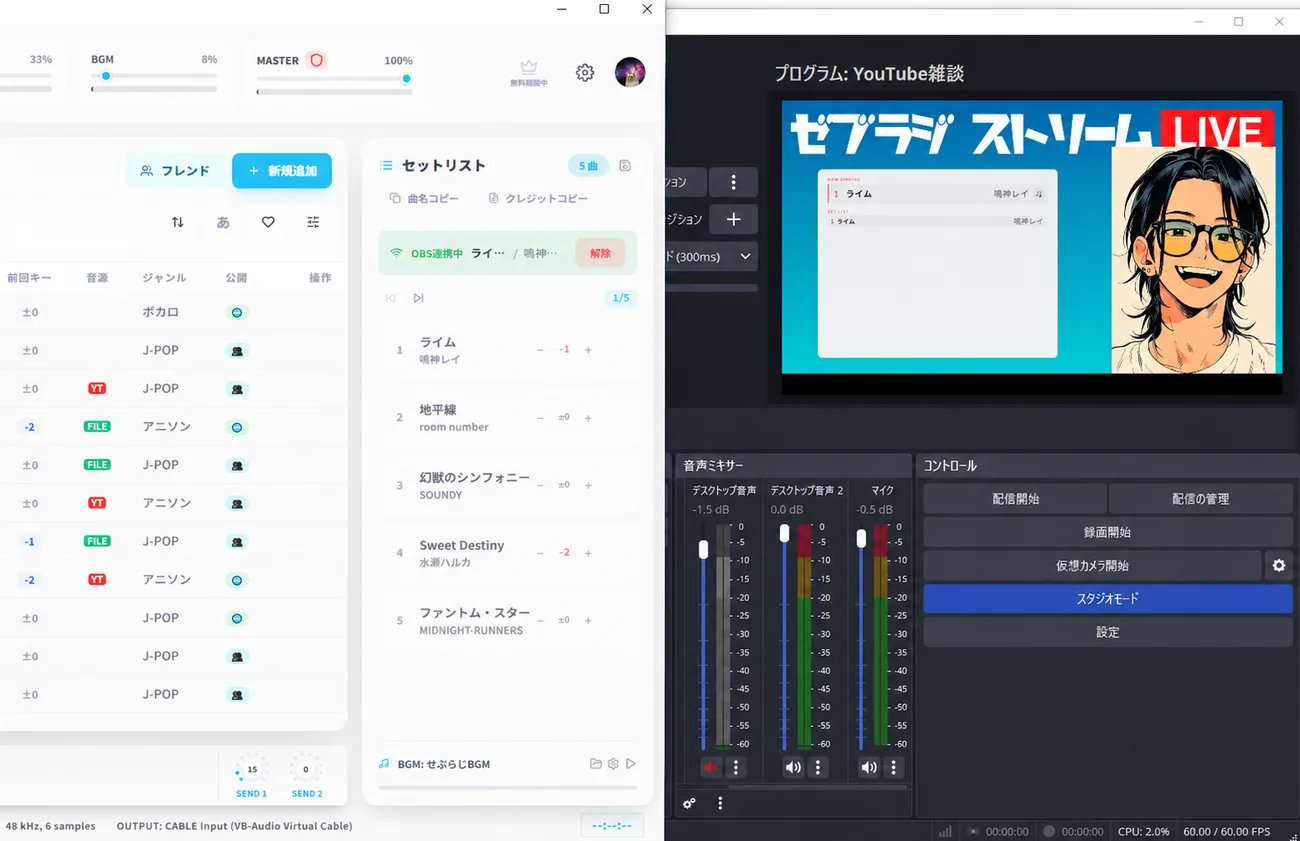Click the --:--:-- timer display
The width and height of the screenshot is (1300, 841).
click(612, 826)
